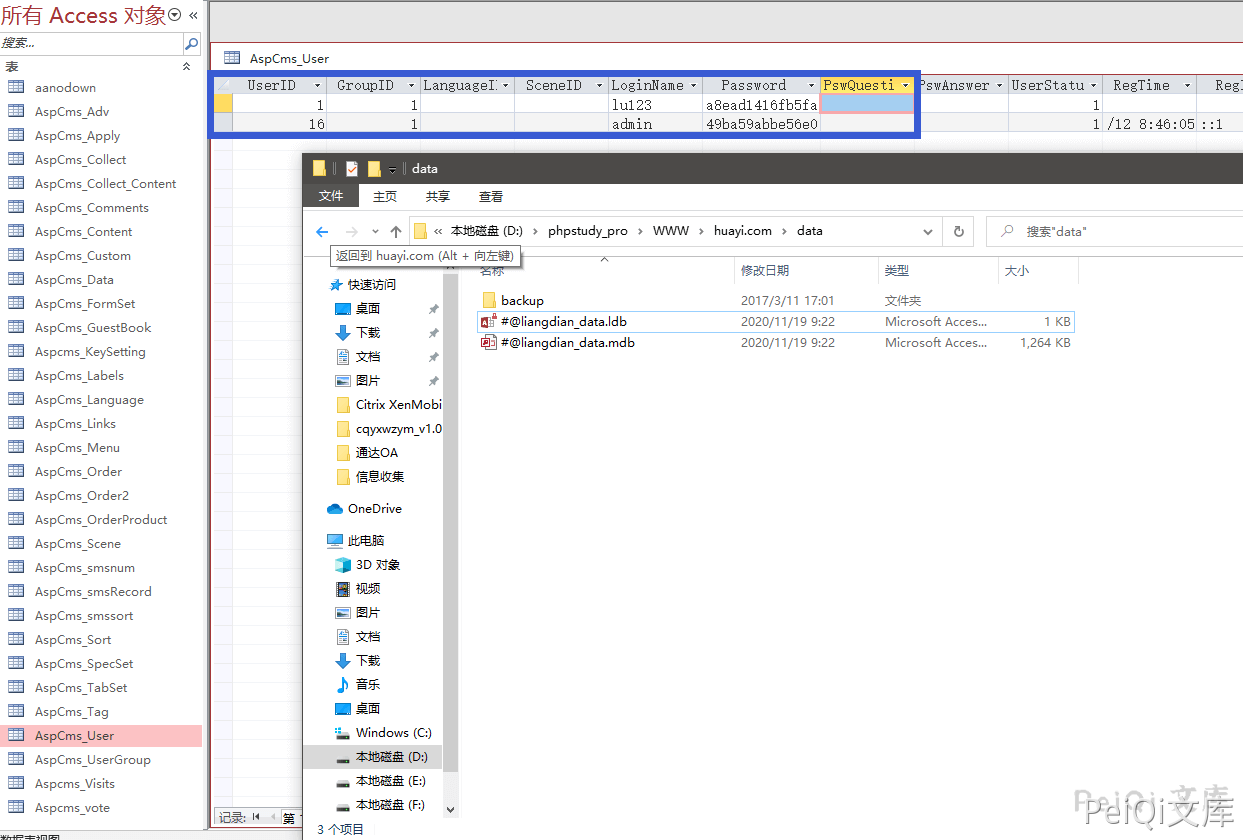Collapse the navigation pane with double chevron
The image size is (1243, 840).
[x=193, y=15]
